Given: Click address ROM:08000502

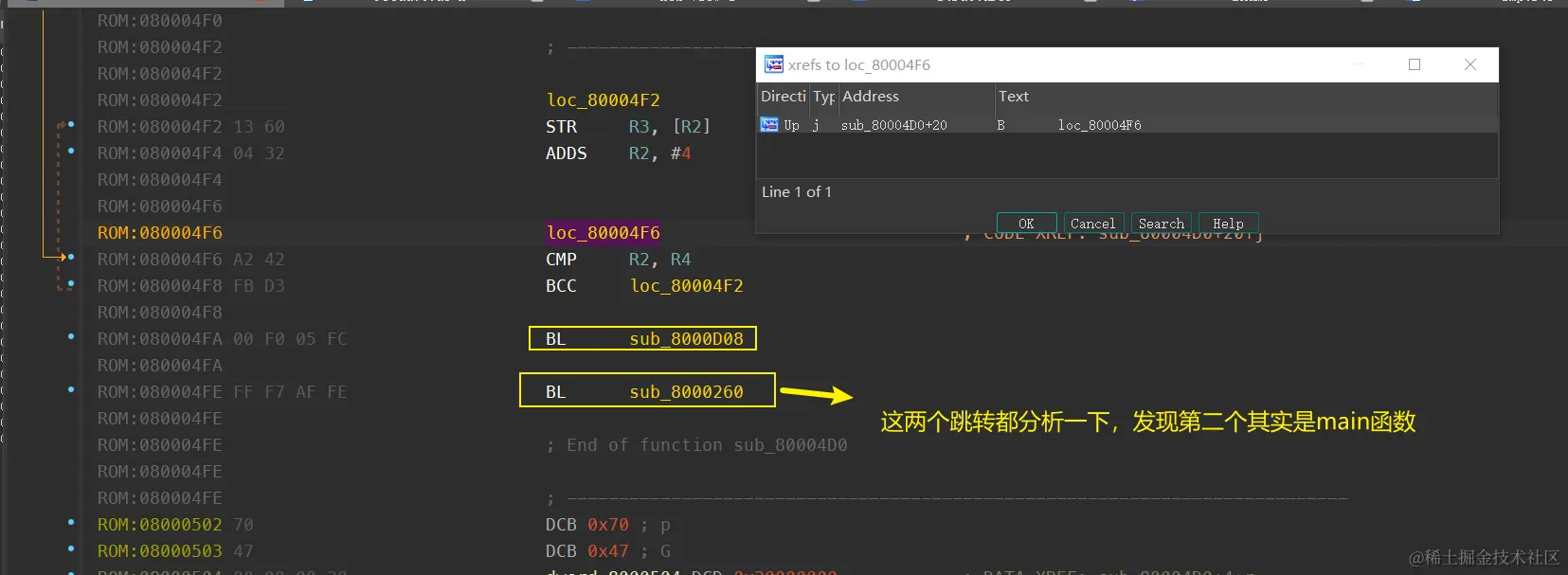Looking at the screenshot, I should (x=160, y=525).
